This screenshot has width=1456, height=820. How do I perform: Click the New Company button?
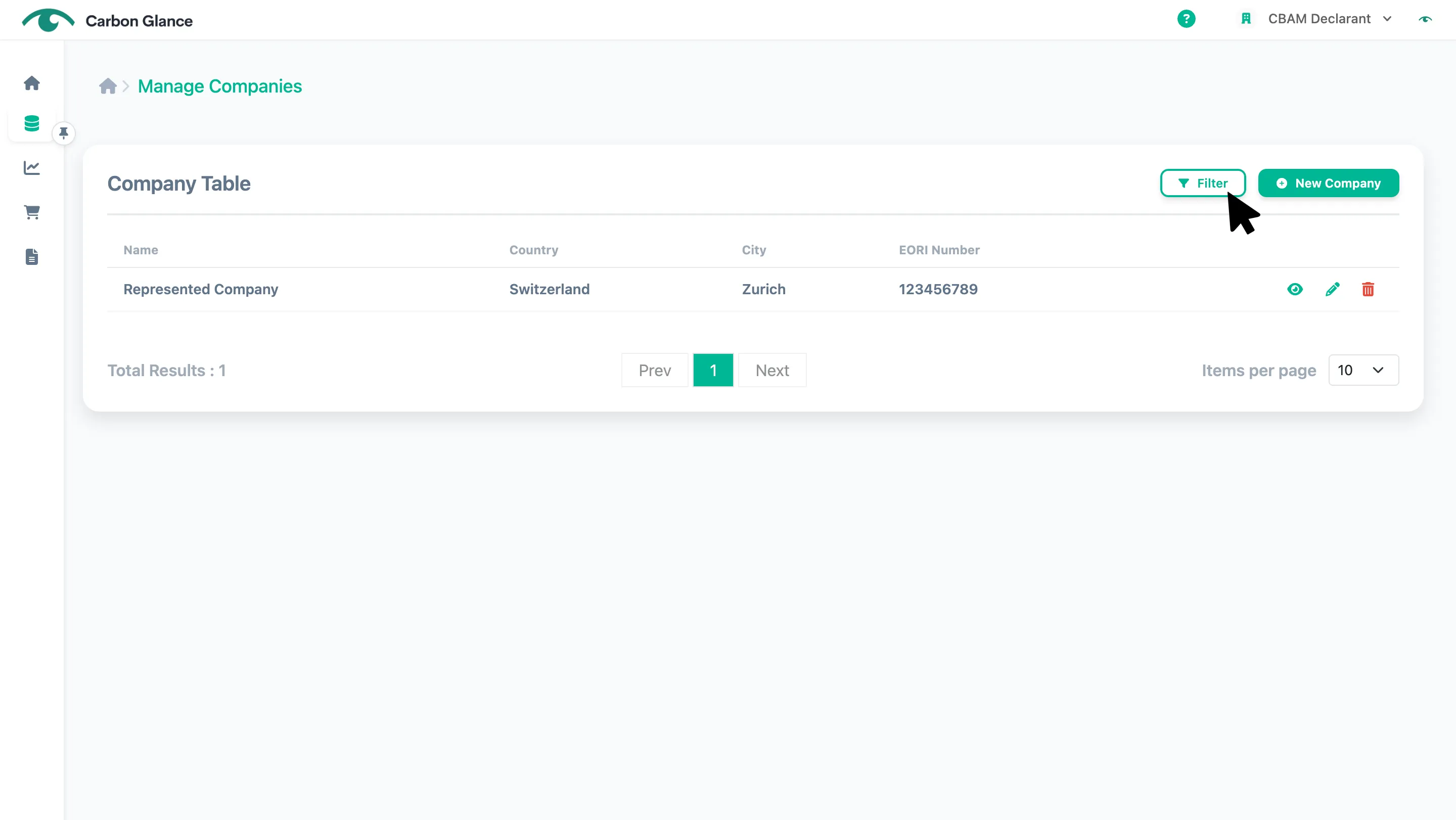(x=1328, y=183)
